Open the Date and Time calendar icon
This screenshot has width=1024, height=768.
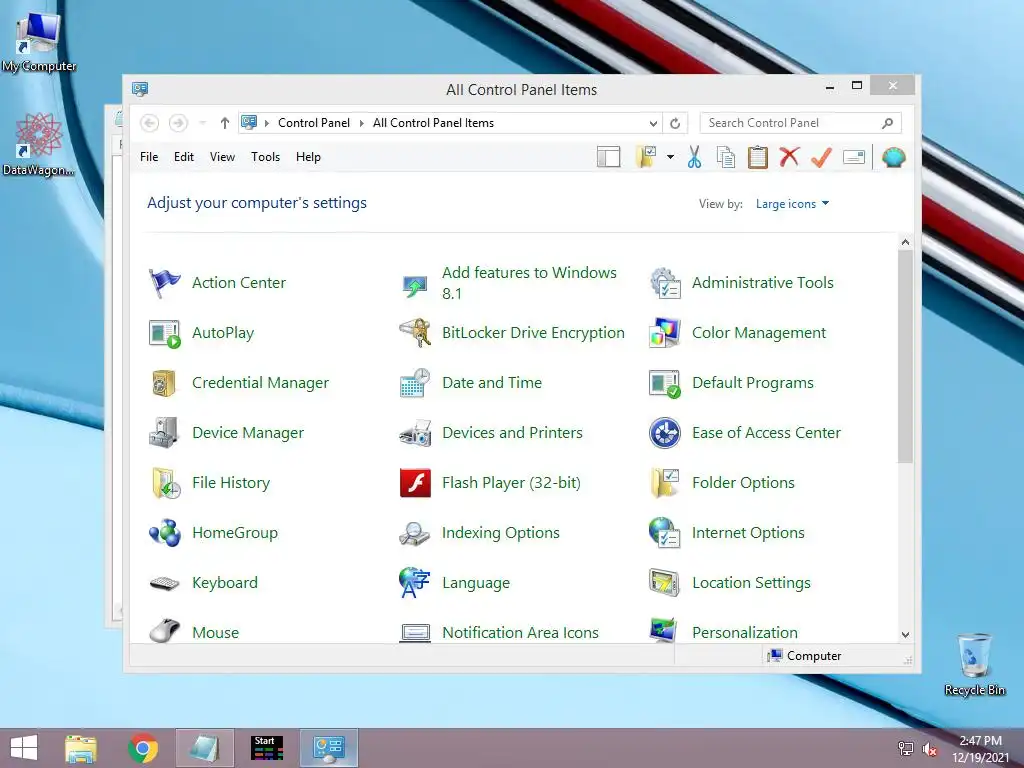(x=415, y=383)
